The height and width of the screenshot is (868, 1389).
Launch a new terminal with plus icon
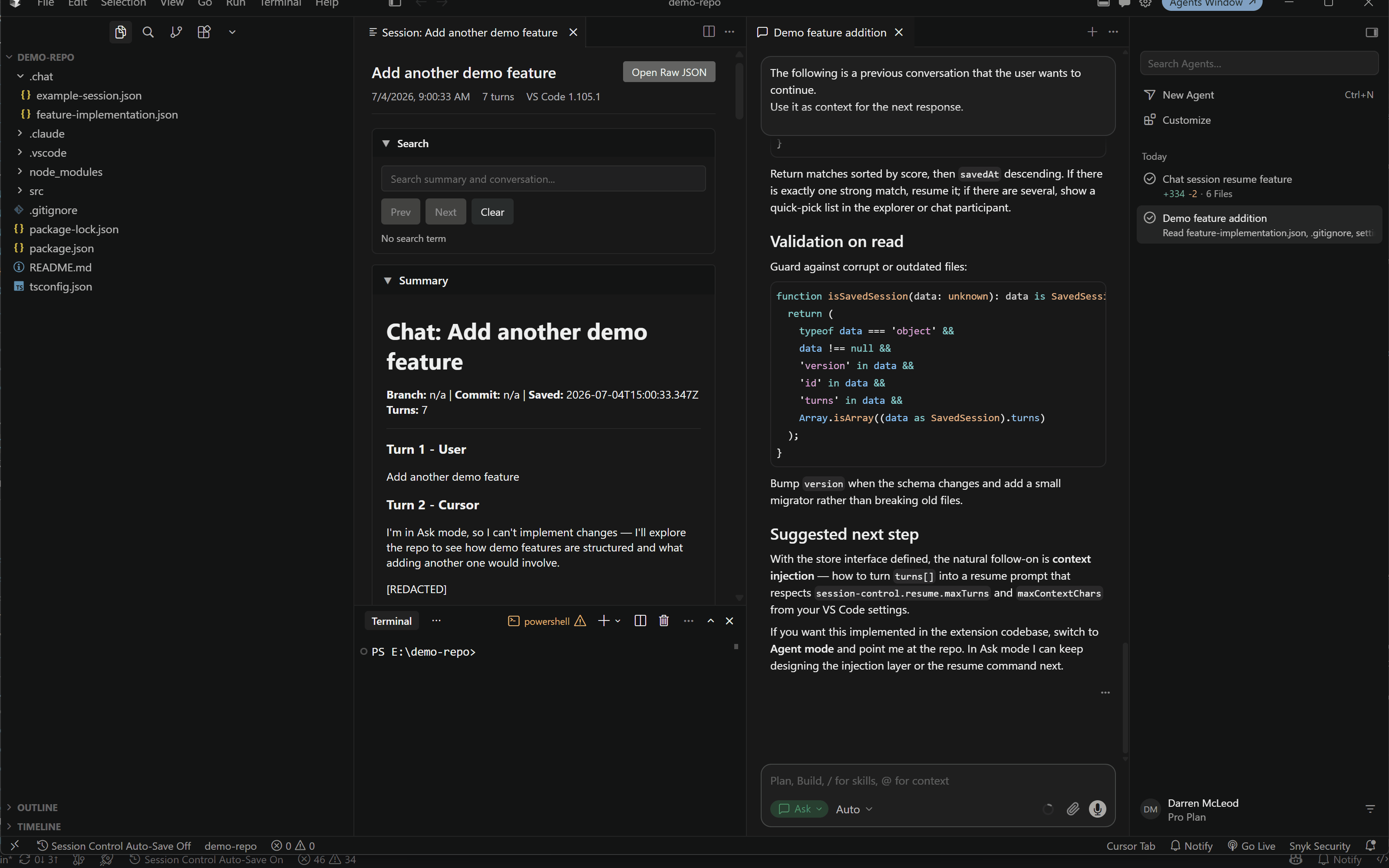pyautogui.click(x=603, y=620)
